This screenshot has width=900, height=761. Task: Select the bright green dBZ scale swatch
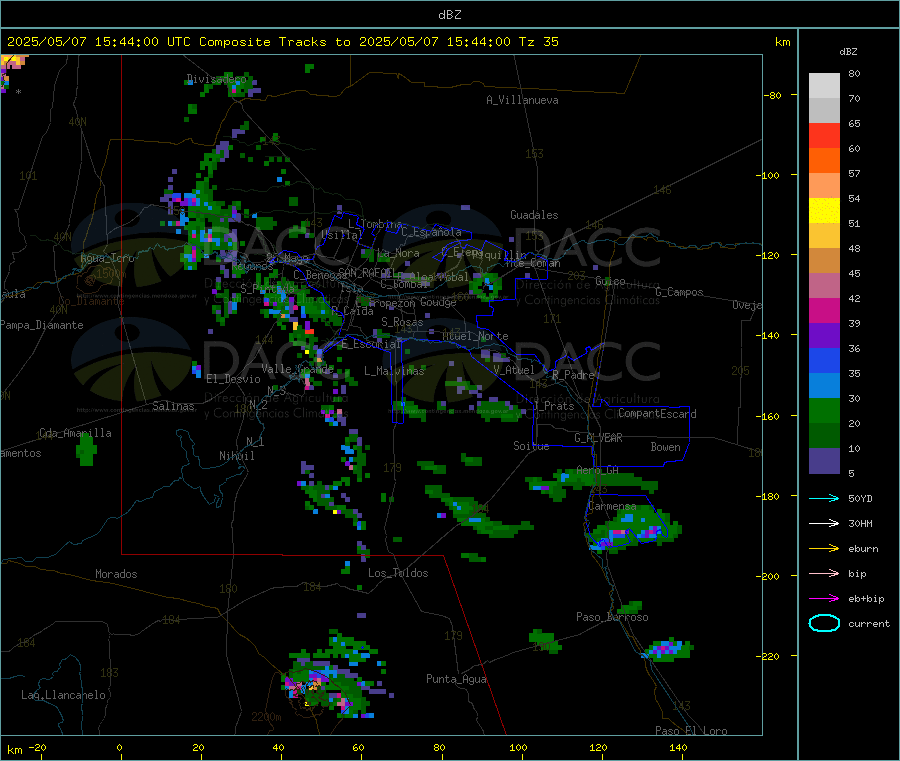(824, 410)
